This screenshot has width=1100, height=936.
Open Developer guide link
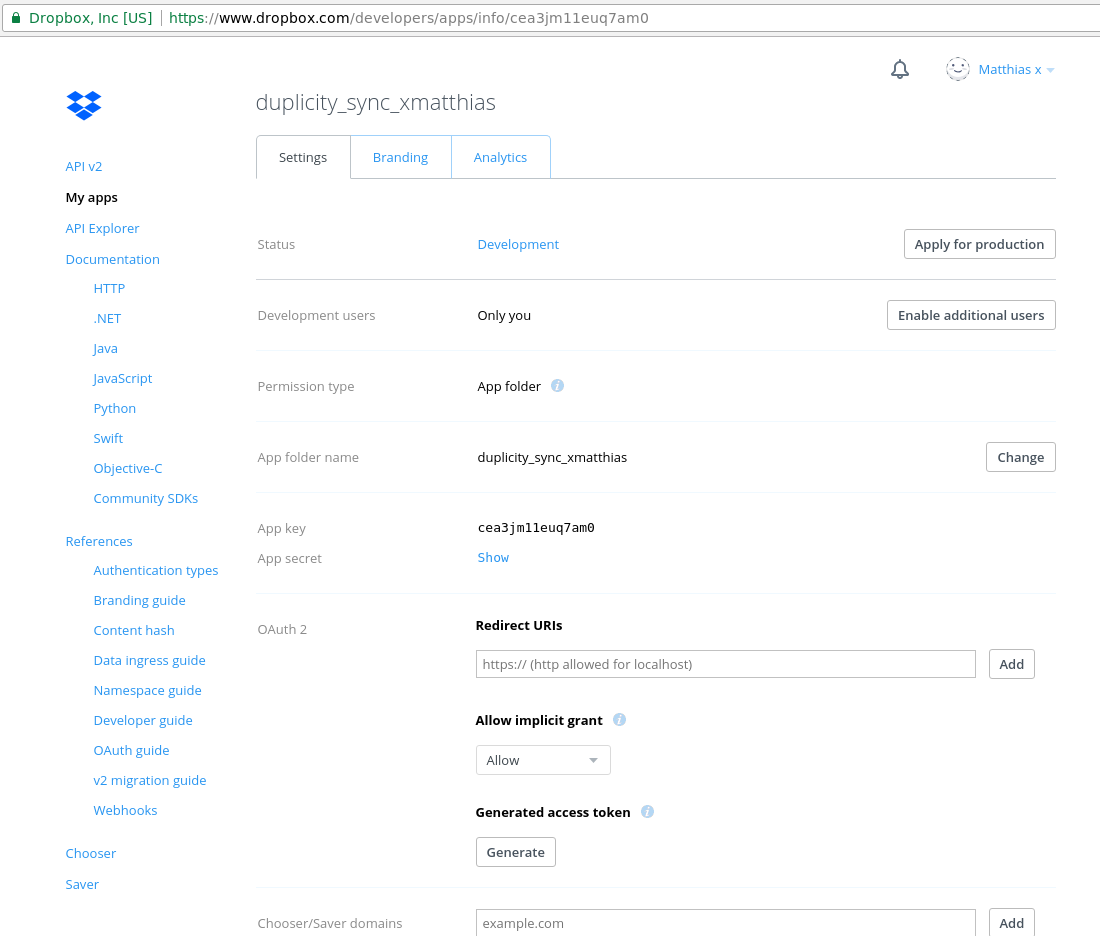point(142,721)
